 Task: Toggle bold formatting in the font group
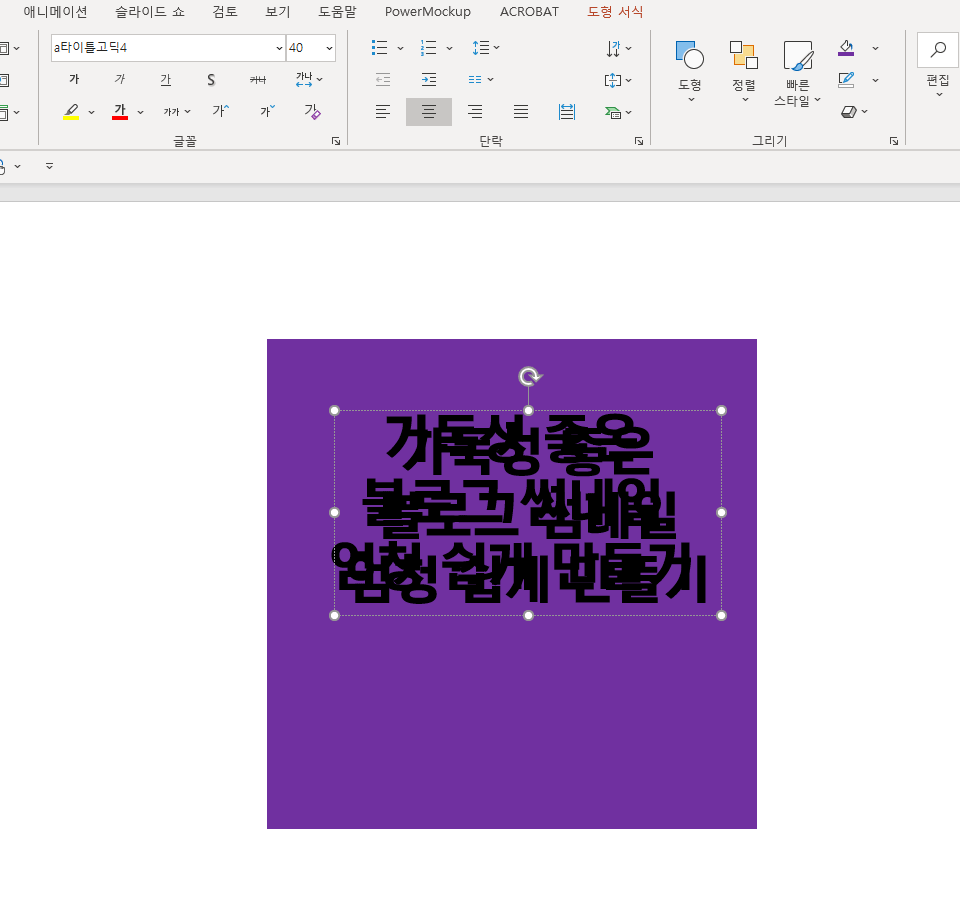(74, 79)
